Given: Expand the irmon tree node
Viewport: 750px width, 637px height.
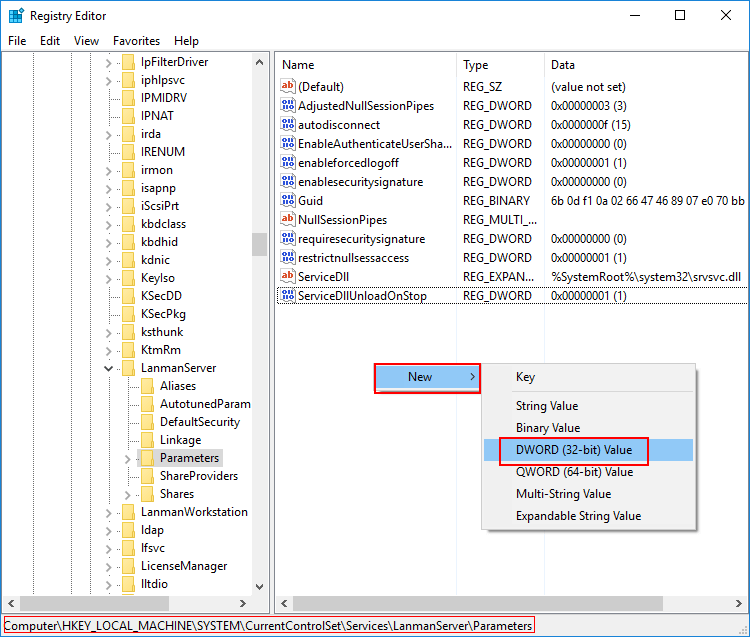Looking at the screenshot, I should 109,171.
